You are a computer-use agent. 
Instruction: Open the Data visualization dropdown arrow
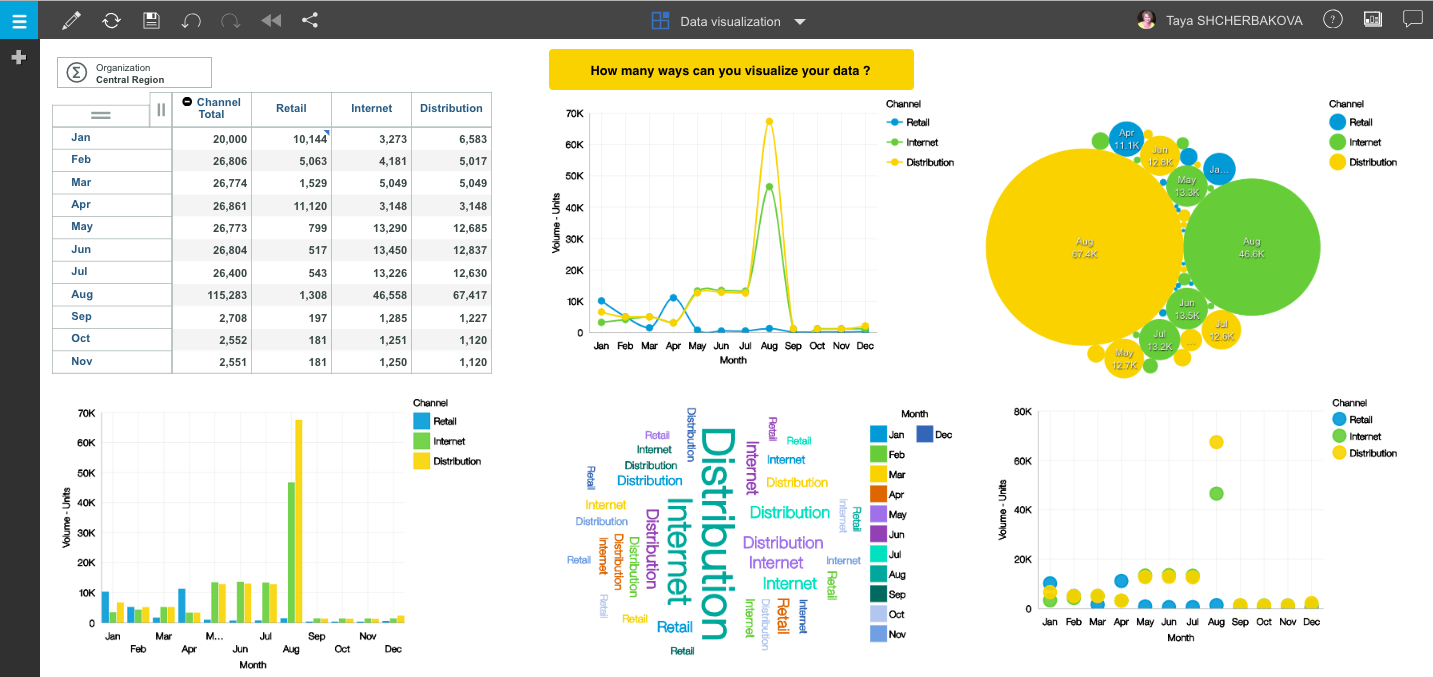[799, 22]
